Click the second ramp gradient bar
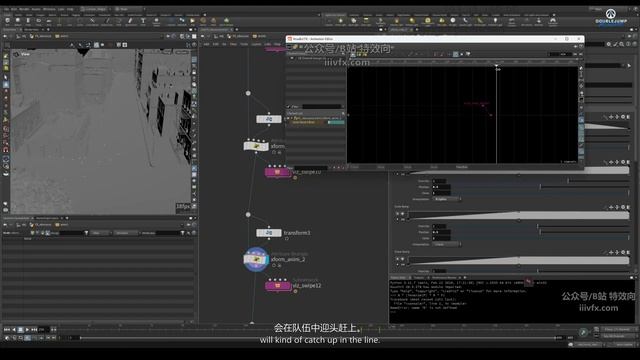 tap(518, 216)
